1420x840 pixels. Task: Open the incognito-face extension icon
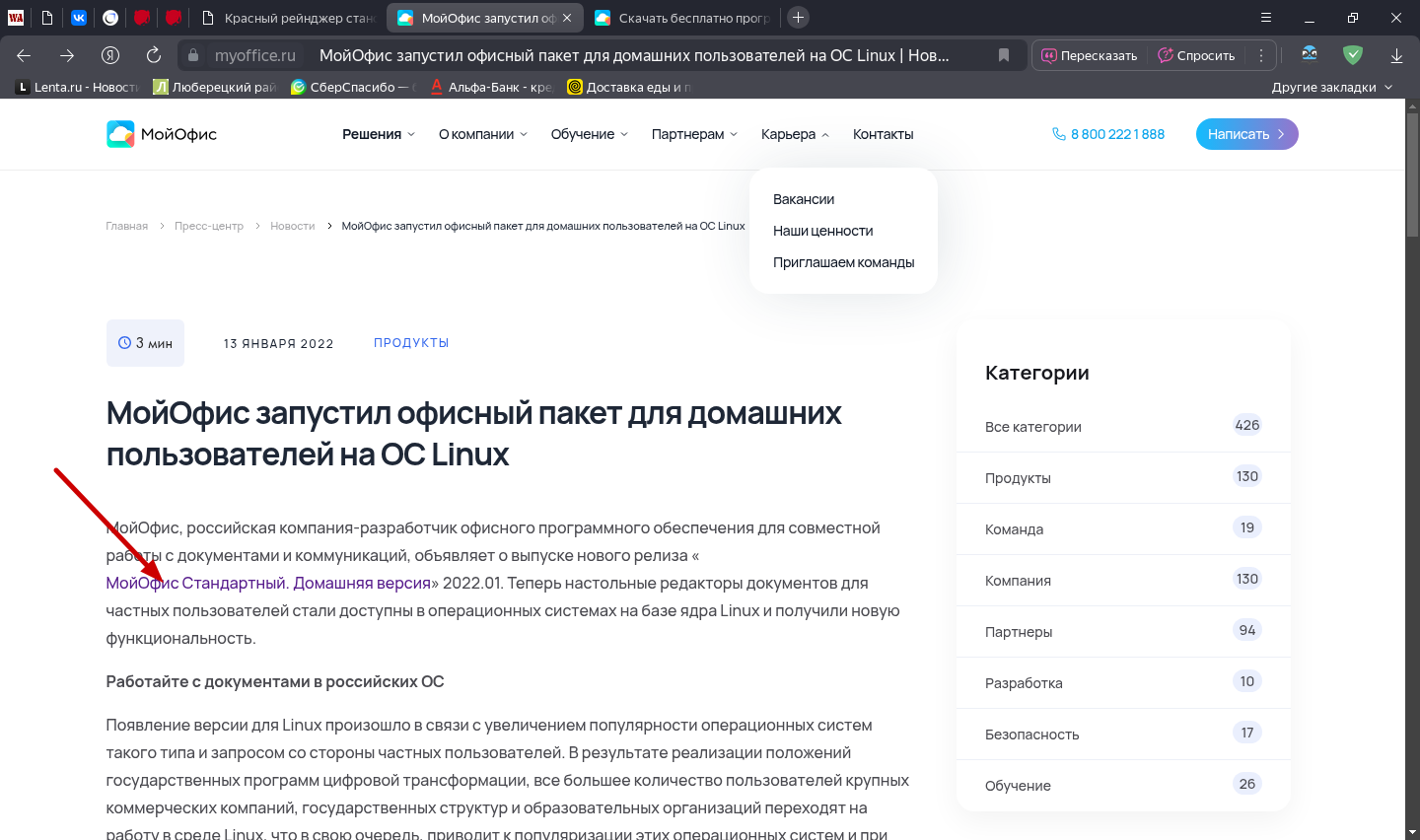pyautogui.click(x=1310, y=55)
